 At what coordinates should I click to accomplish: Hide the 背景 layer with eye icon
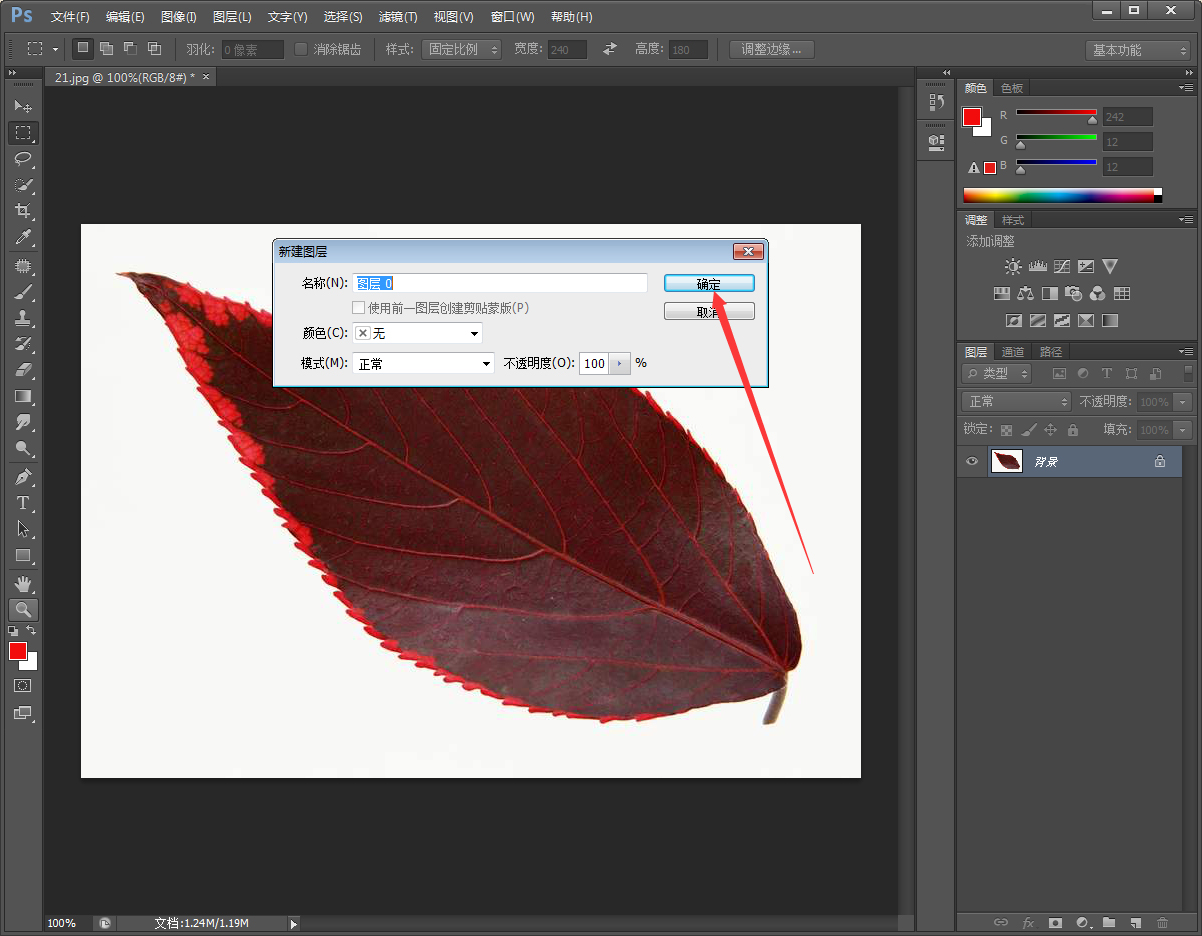pos(971,461)
